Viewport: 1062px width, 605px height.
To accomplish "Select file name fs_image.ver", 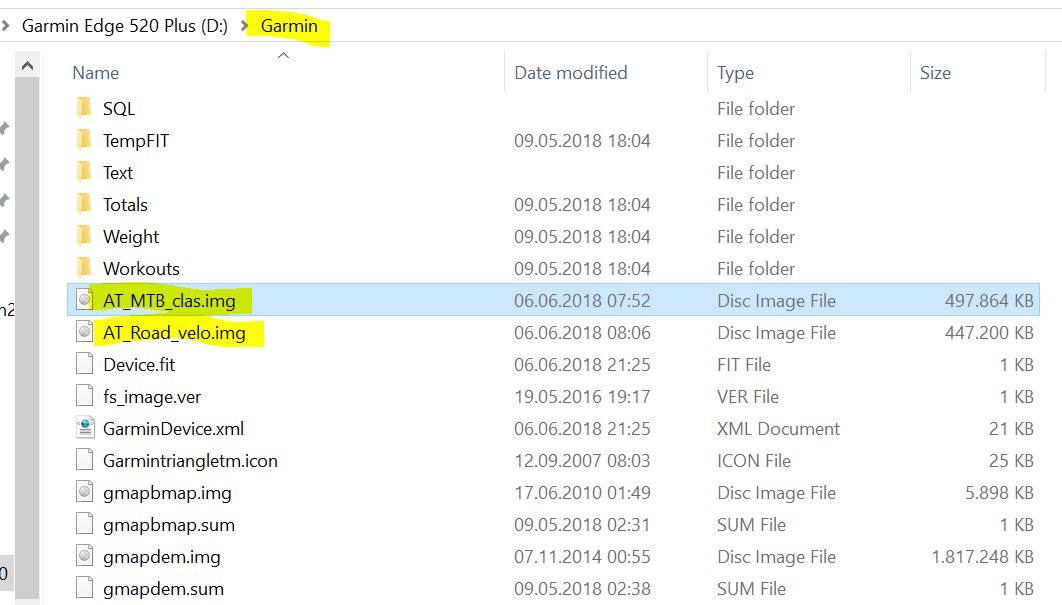I will click(x=152, y=396).
